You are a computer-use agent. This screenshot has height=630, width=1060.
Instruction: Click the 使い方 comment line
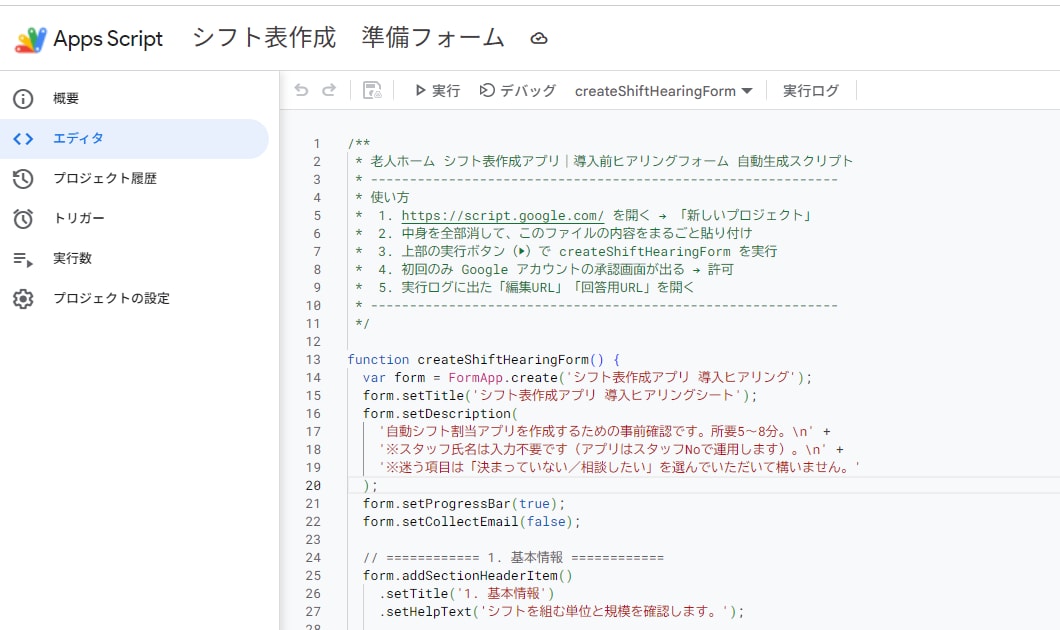(383, 197)
